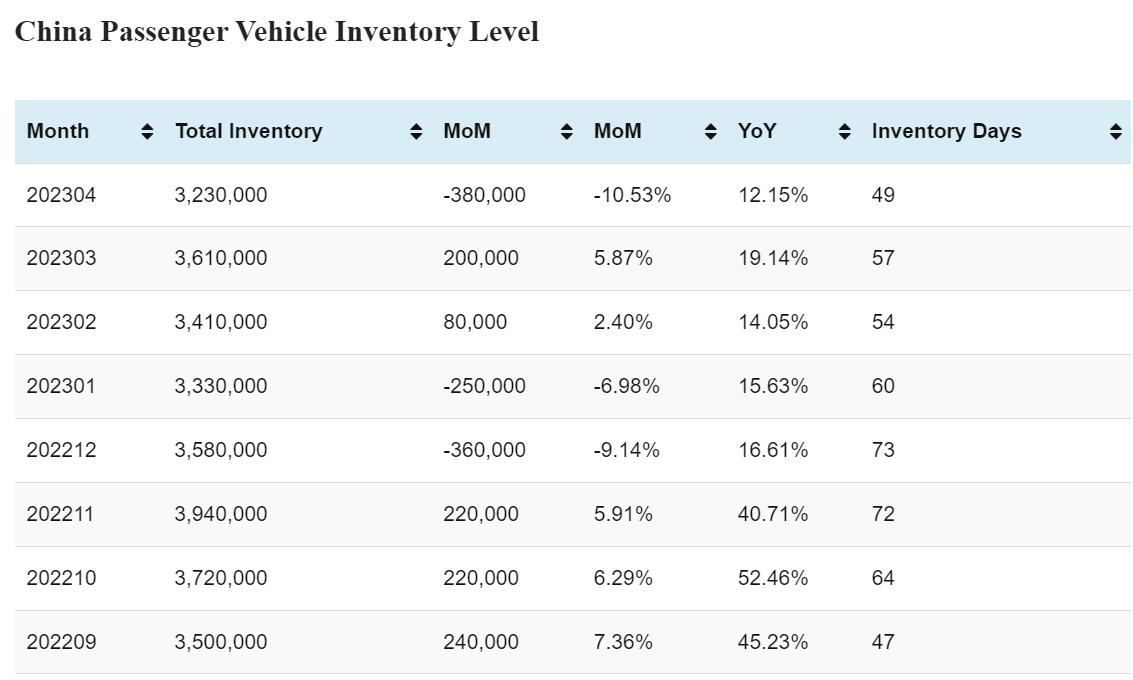Image resolution: width=1133 pixels, height=680 pixels.
Task: Click the China Passenger Vehicle Inventory Level title
Action: pyautogui.click(x=277, y=32)
